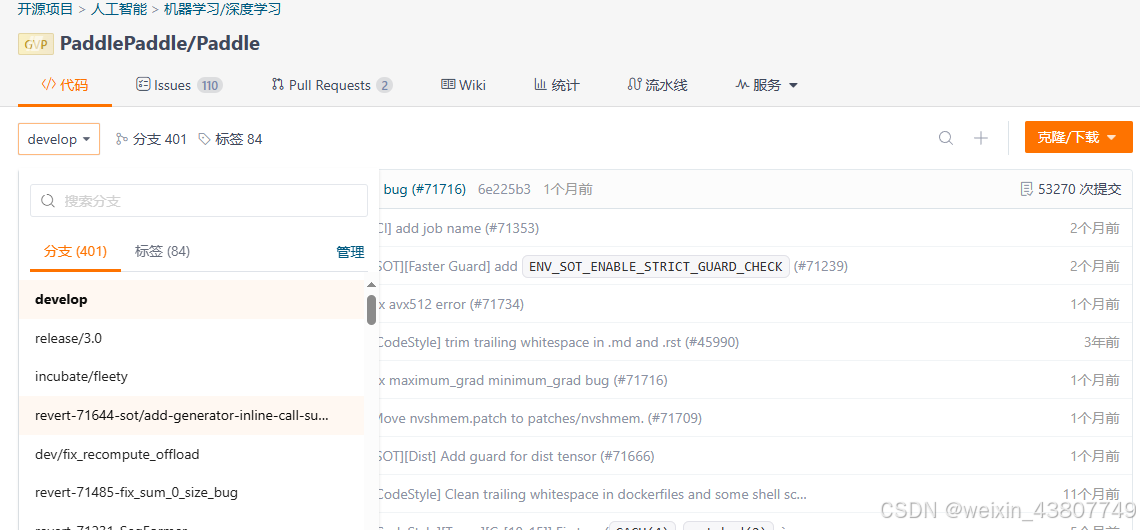Open the search magnifier icon beside clone button

coord(946,138)
